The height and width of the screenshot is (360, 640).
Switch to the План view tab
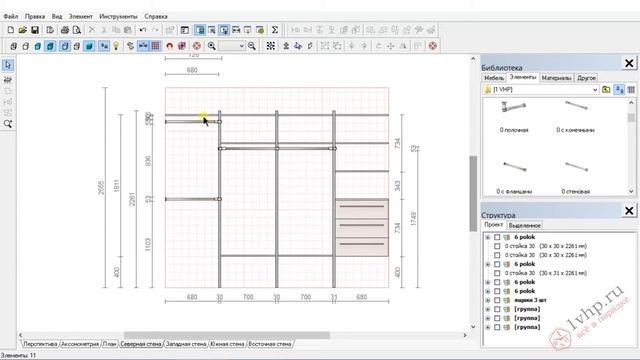pyautogui.click(x=109, y=344)
